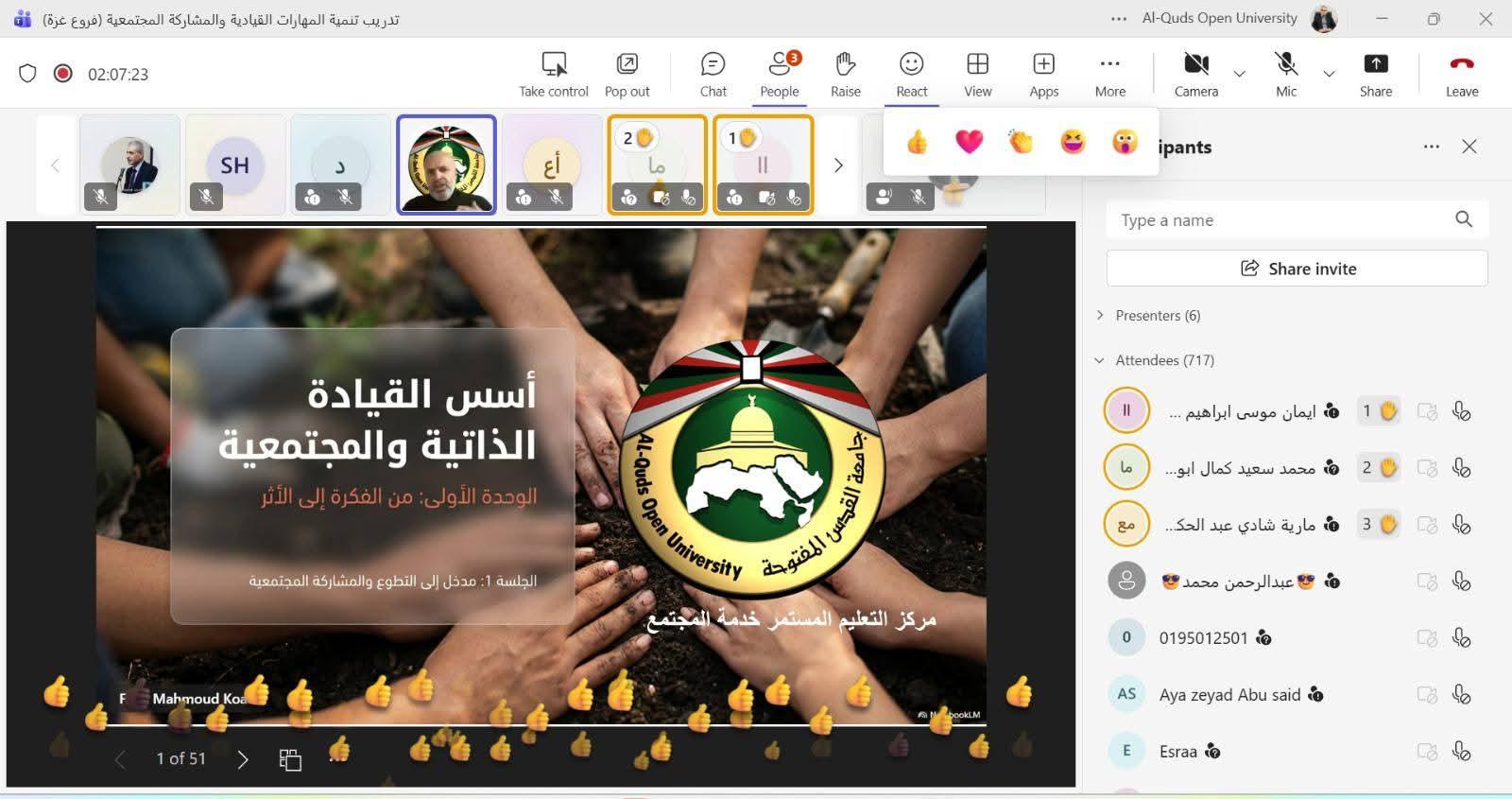Open the More options menu
The image size is (1512, 799).
point(1109,74)
